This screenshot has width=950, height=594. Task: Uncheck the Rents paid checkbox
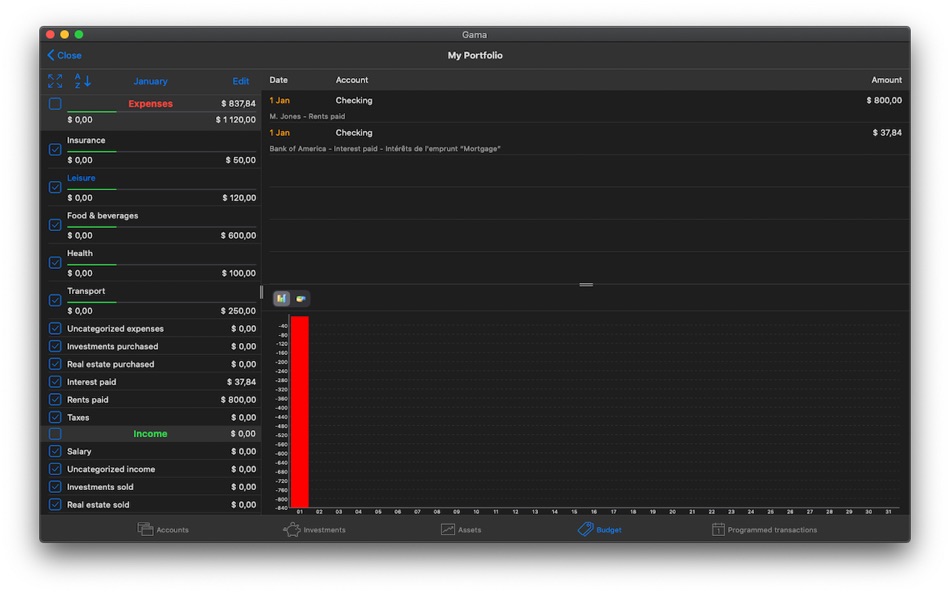[x=55, y=399]
